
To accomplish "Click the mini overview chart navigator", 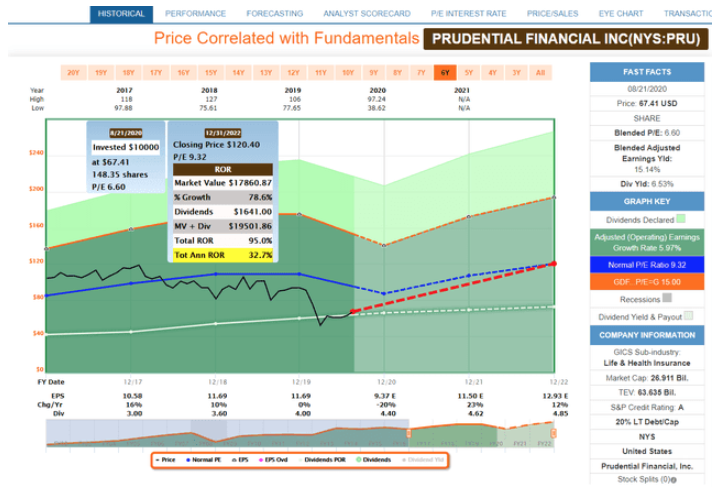I will (x=300, y=433).
